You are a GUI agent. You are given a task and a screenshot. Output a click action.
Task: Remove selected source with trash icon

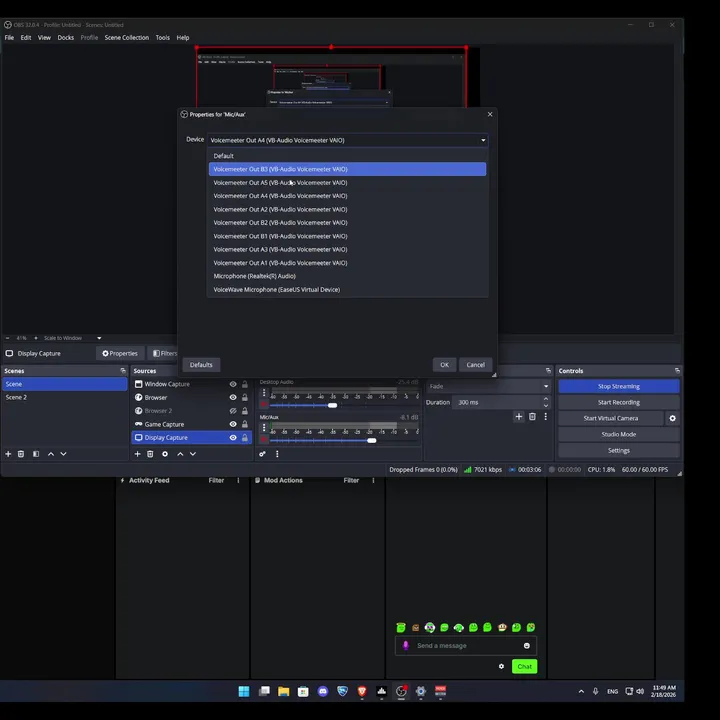tap(150, 454)
